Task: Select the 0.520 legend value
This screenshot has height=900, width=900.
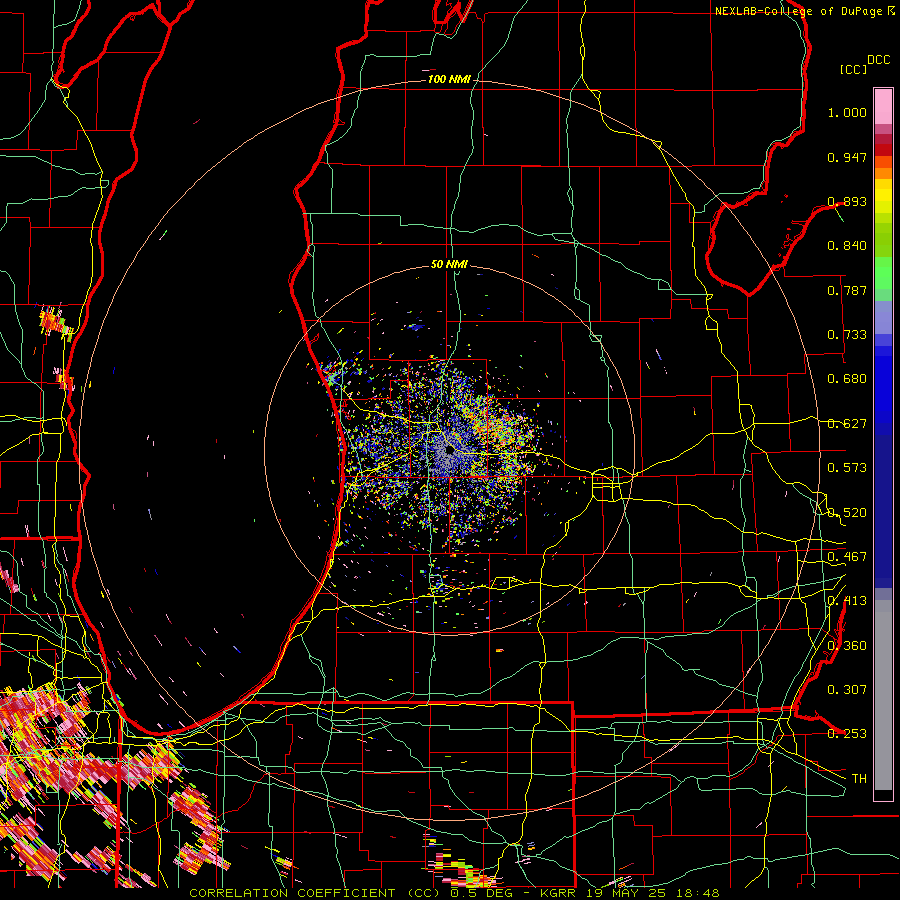Action: click(847, 513)
